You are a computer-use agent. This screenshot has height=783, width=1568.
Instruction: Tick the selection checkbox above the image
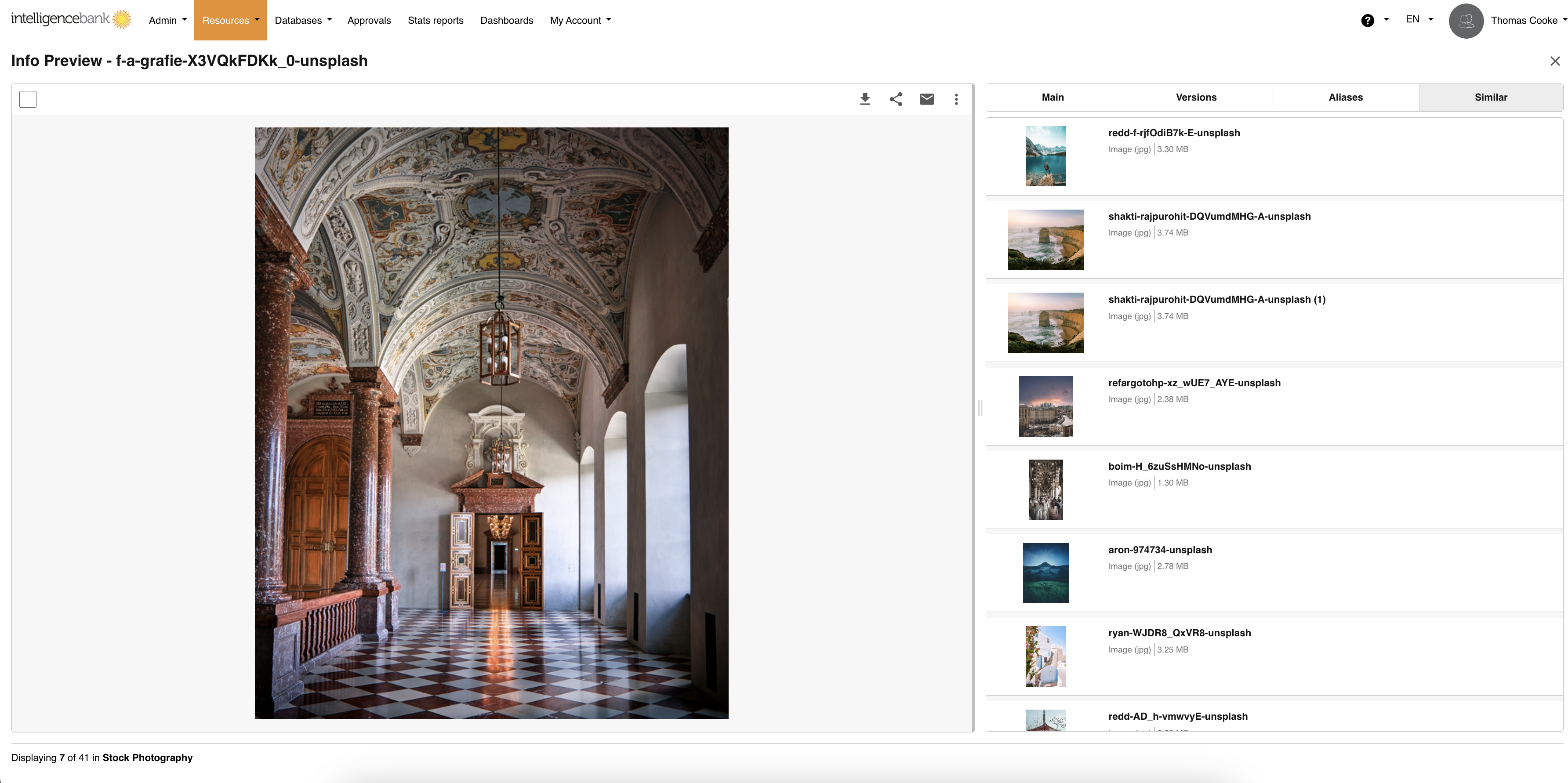(x=28, y=99)
